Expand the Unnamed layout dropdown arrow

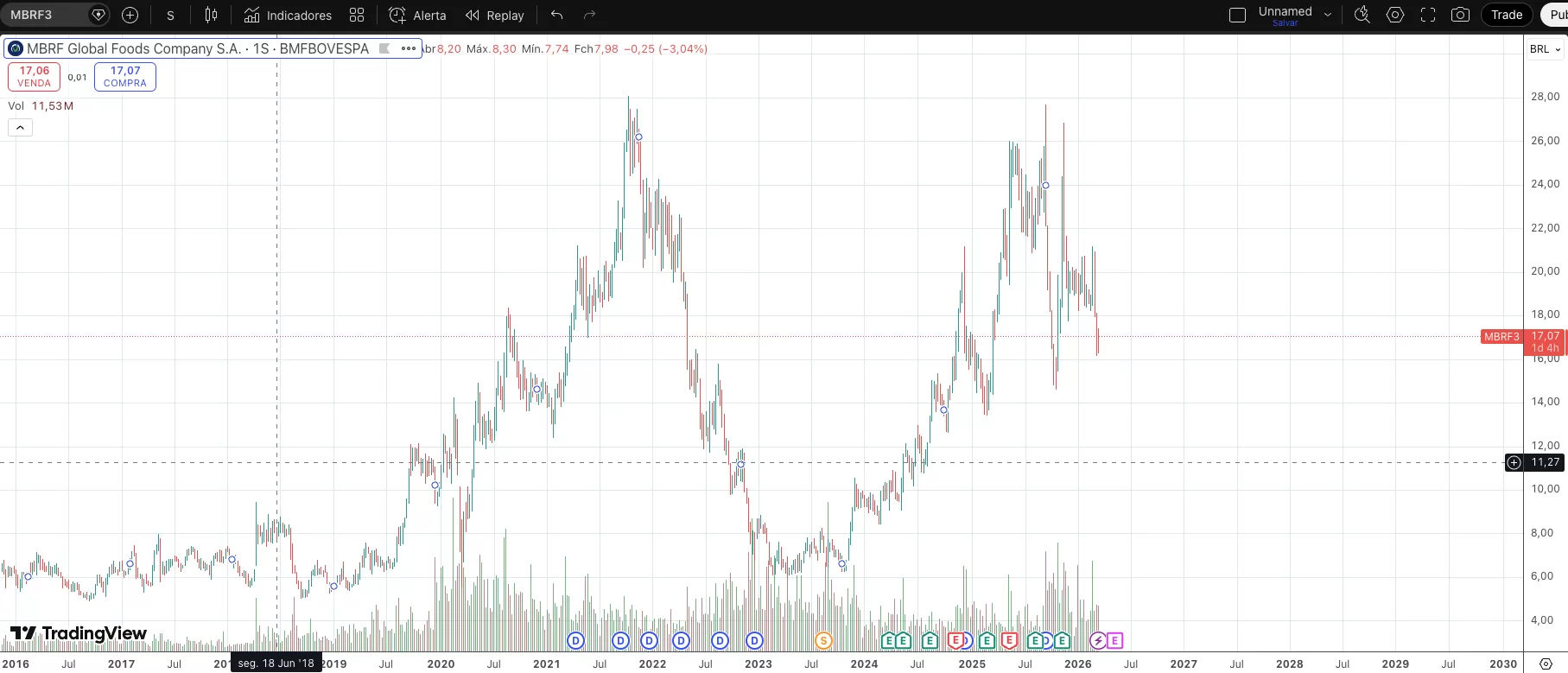[1328, 15]
